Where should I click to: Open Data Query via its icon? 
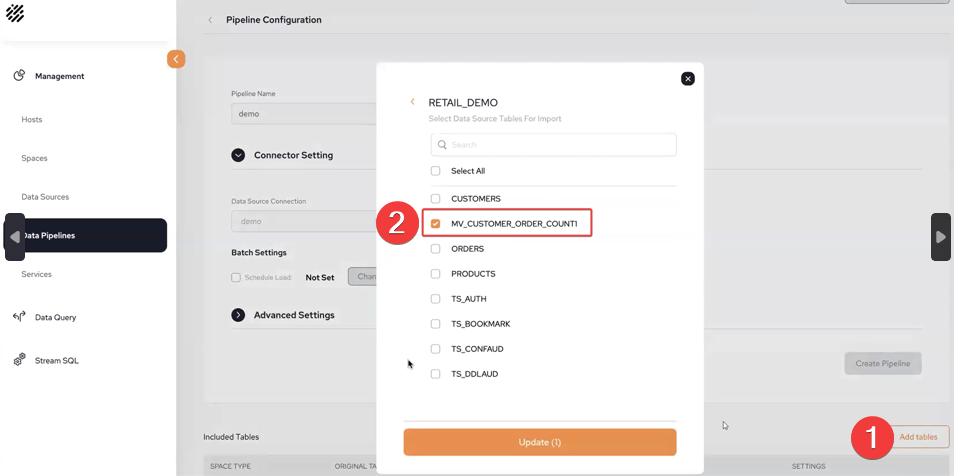coord(19,317)
